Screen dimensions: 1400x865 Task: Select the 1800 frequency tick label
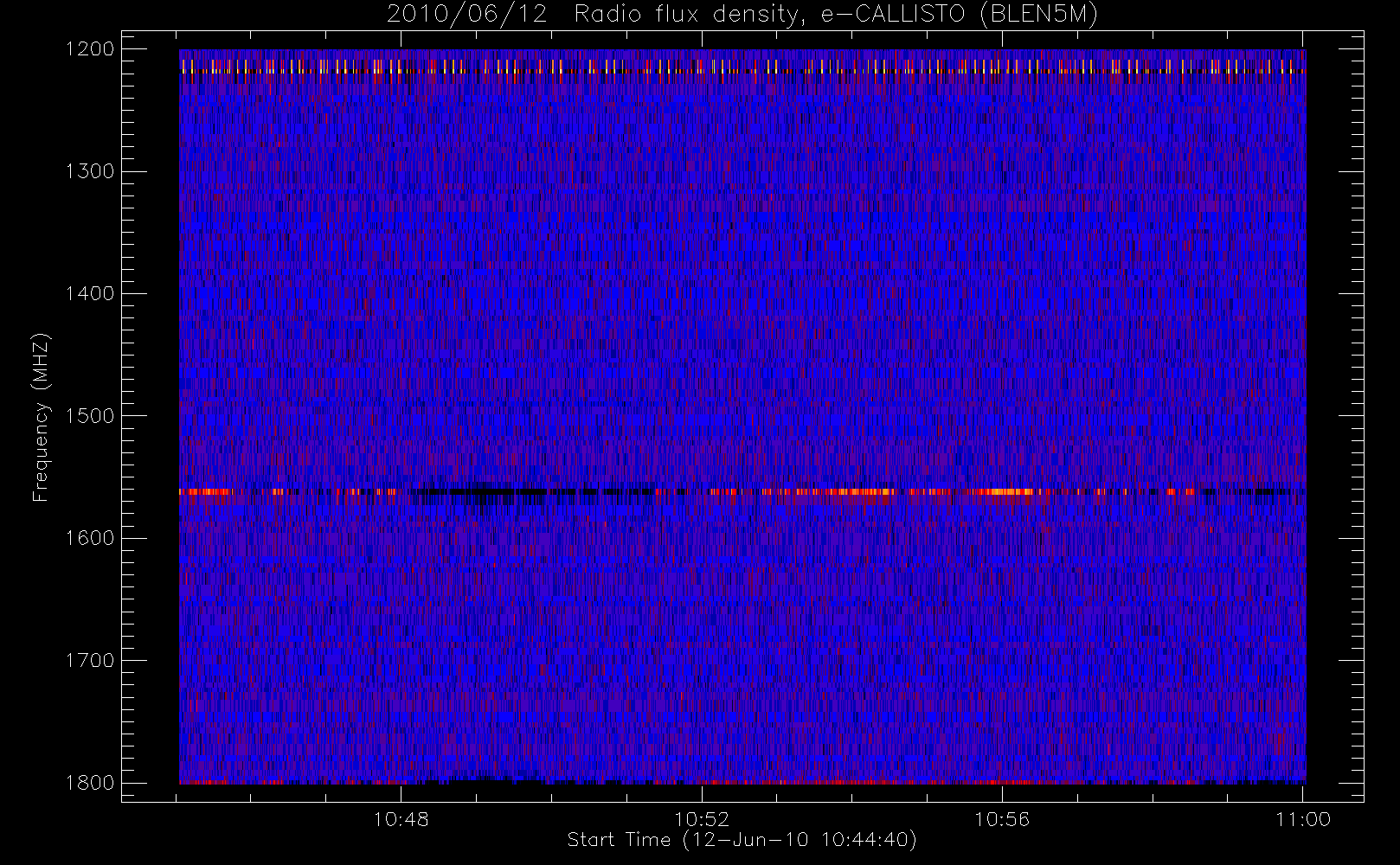pyautogui.click(x=90, y=783)
